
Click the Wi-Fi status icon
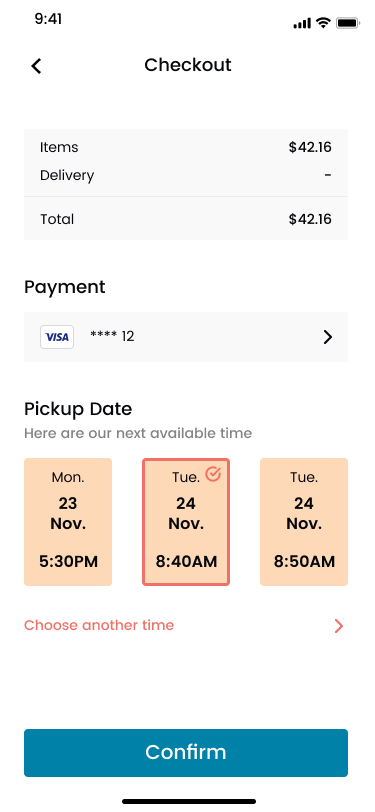click(x=324, y=23)
